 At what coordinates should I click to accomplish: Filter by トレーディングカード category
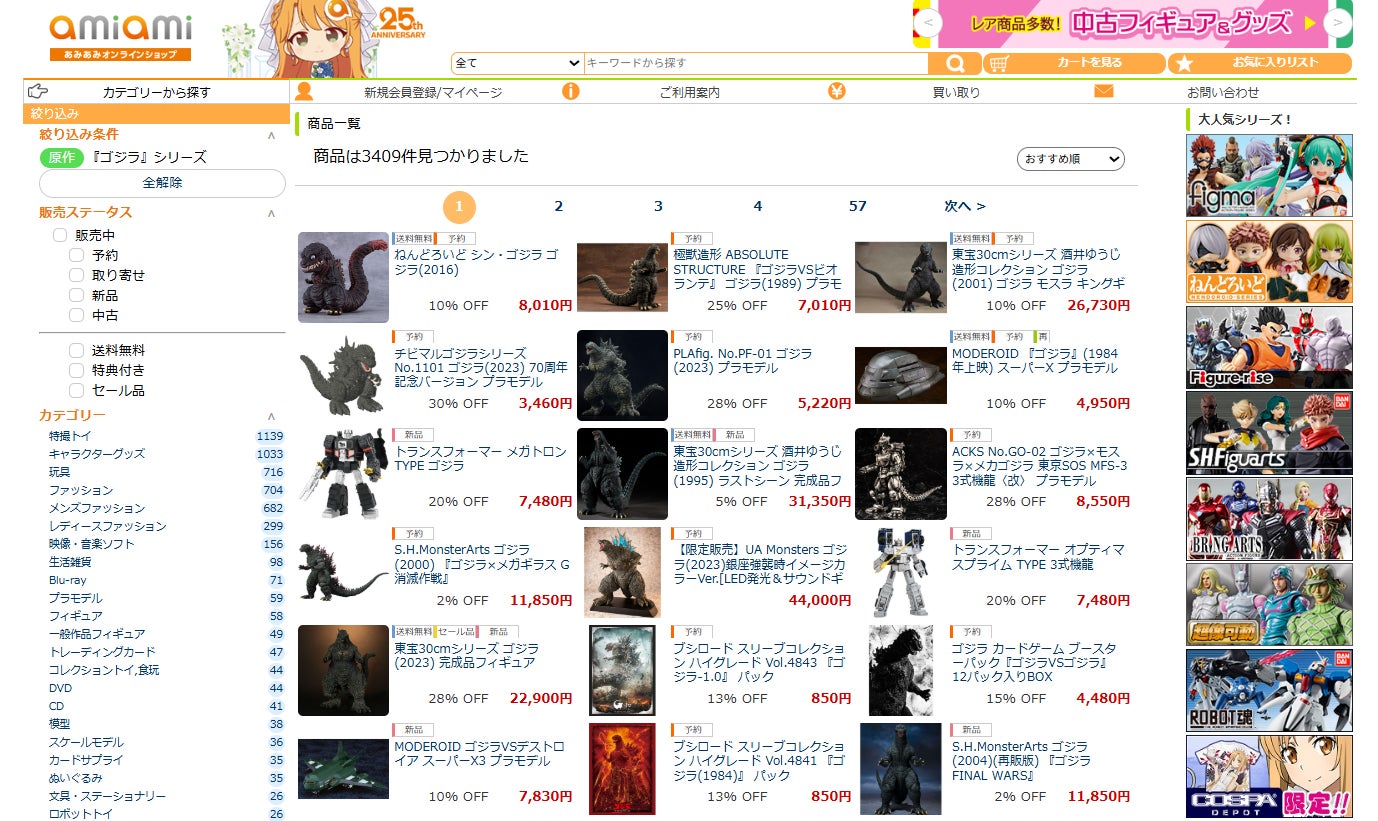click(102, 652)
